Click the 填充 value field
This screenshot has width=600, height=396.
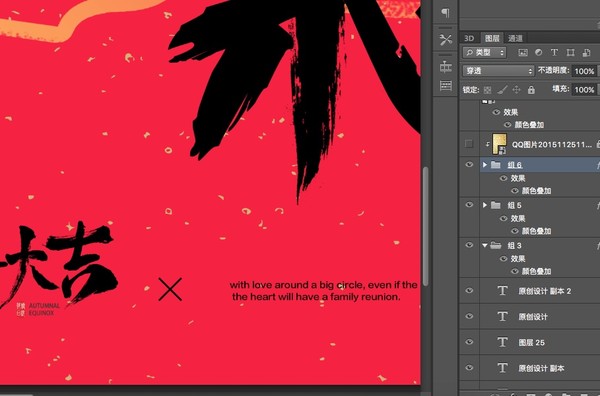coord(585,90)
